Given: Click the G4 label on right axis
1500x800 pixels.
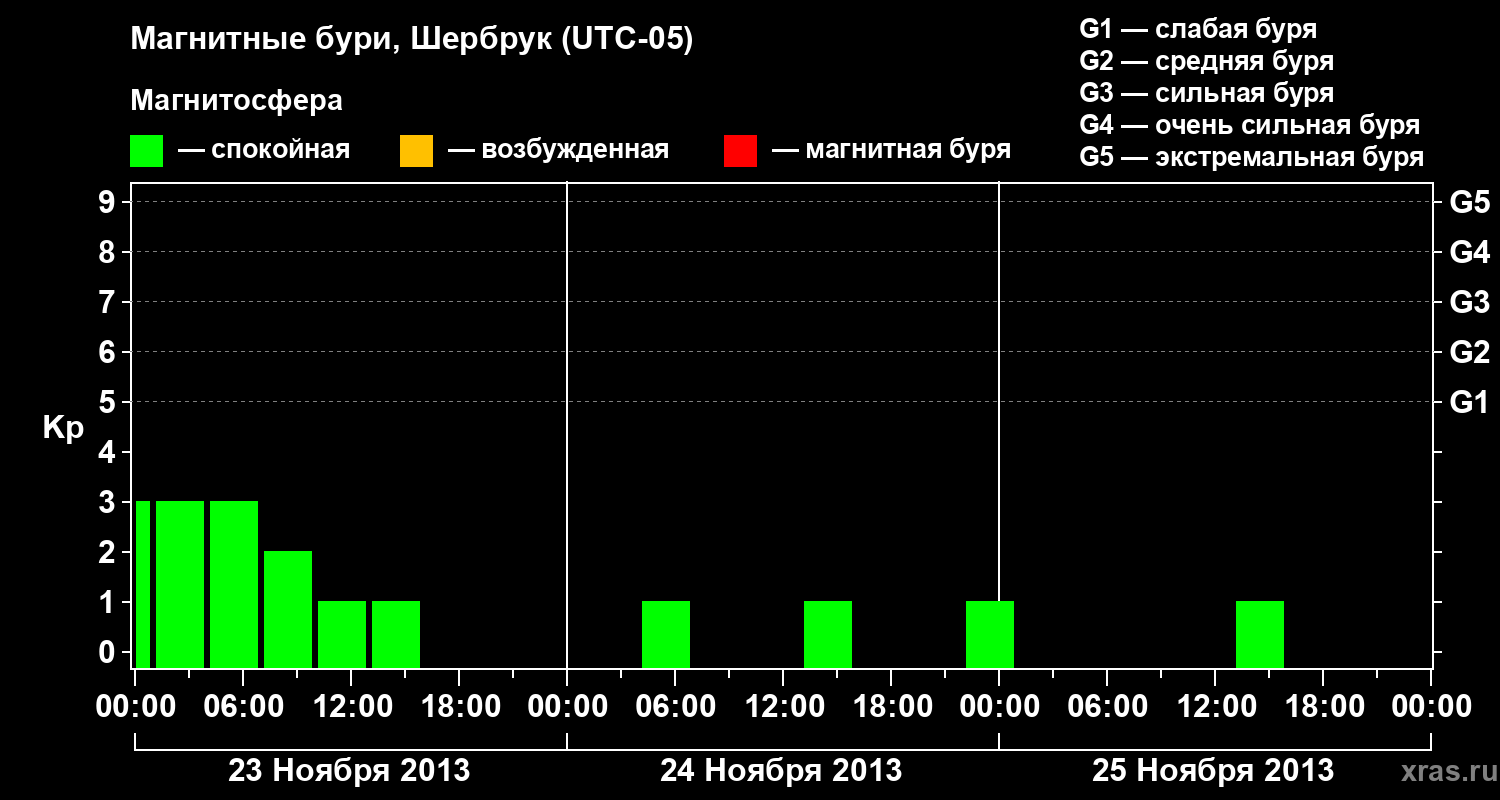Looking at the screenshot, I should coord(1470,253).
